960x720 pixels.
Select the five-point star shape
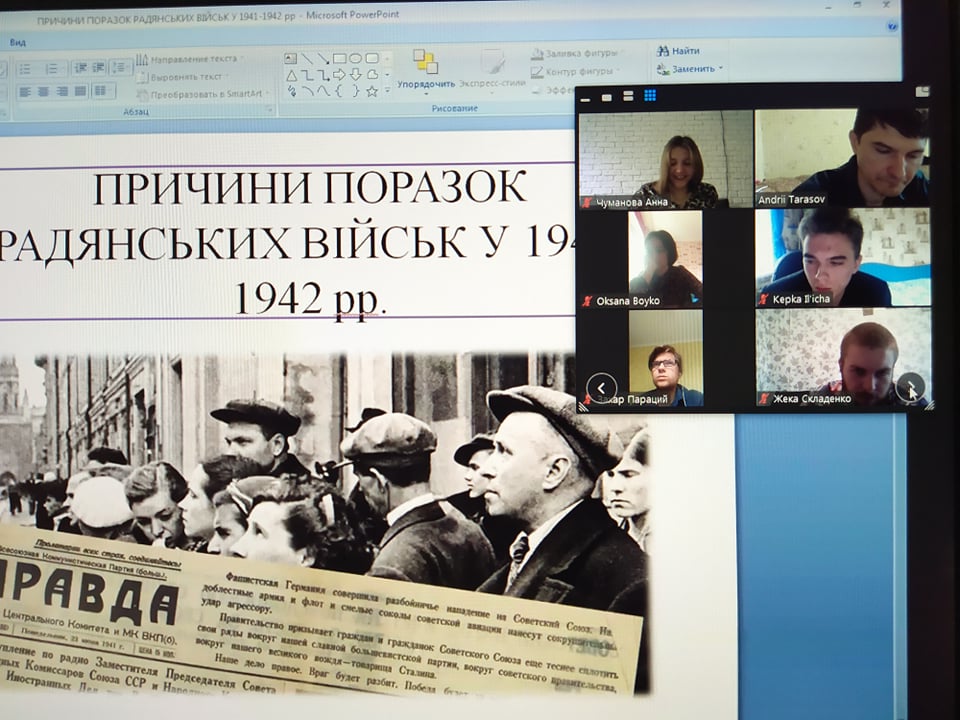click(372, 91)
